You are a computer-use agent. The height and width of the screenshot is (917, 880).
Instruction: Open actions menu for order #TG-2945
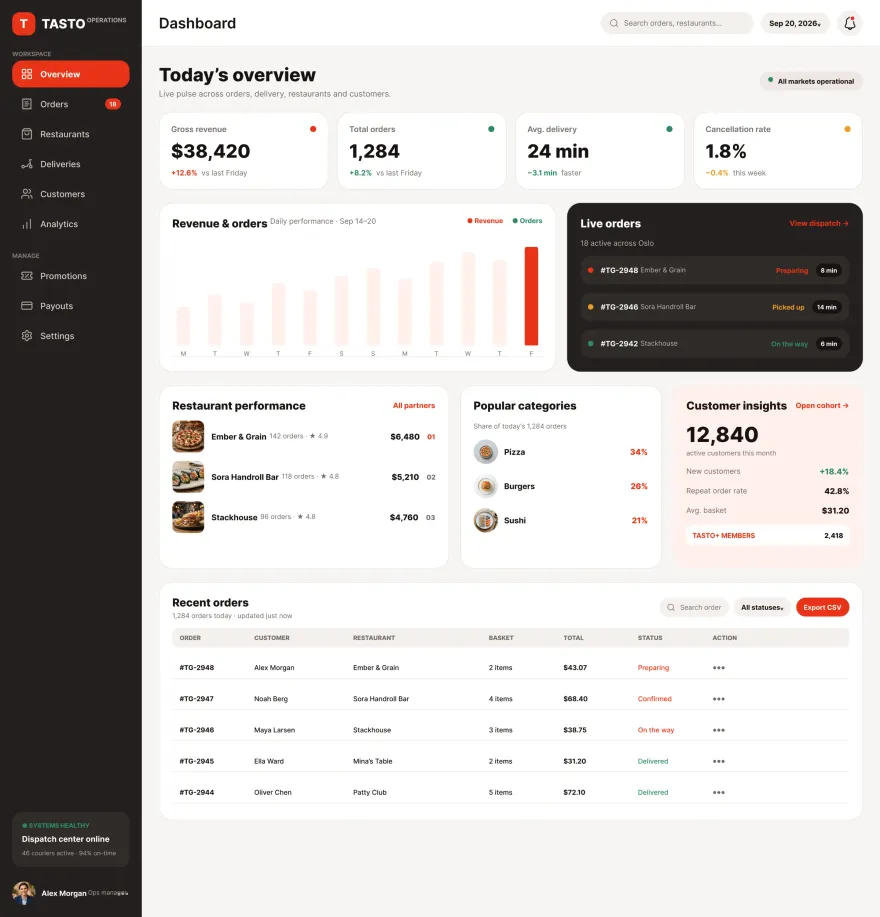point(719,761)
